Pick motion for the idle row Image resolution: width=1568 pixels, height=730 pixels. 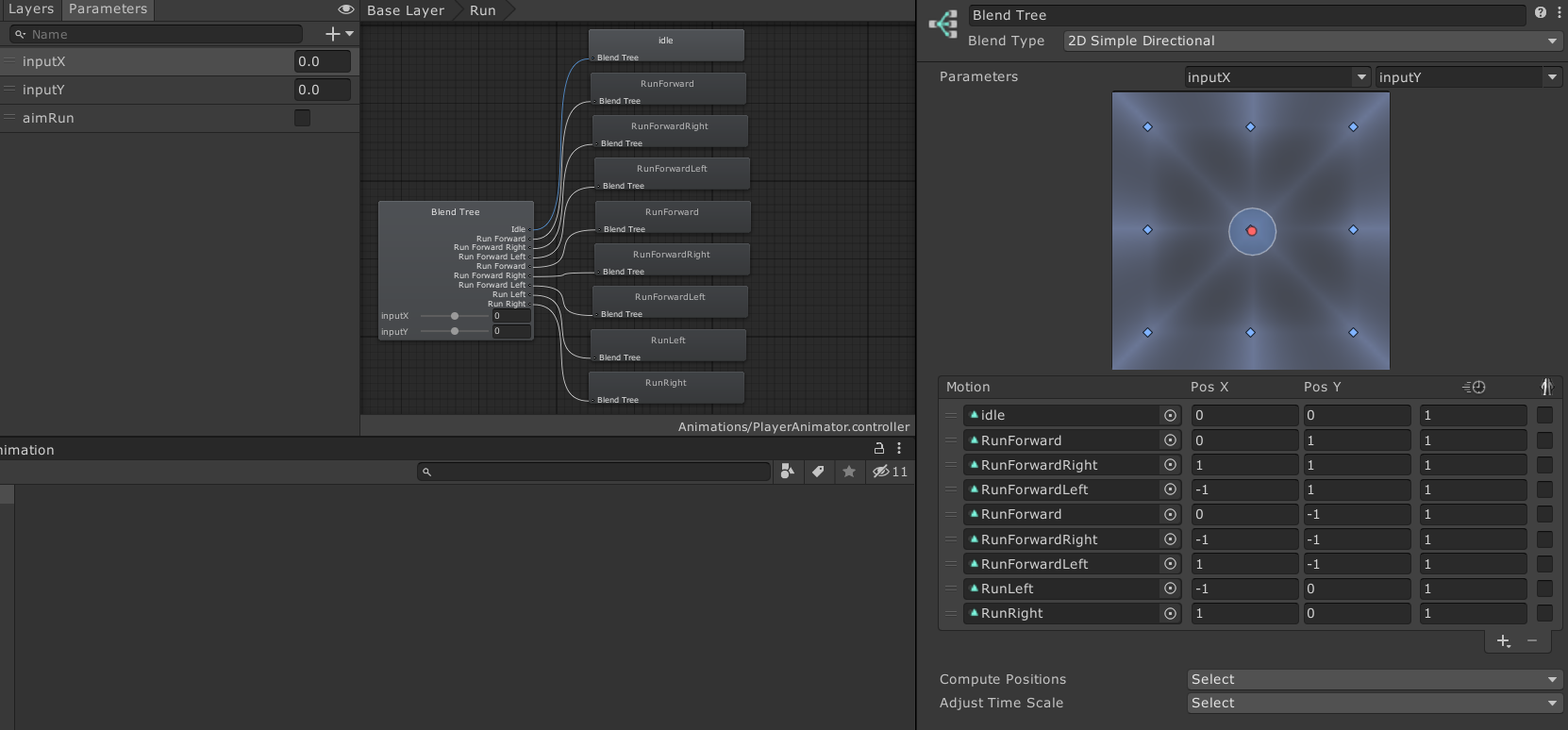(x=1170, y=415)
